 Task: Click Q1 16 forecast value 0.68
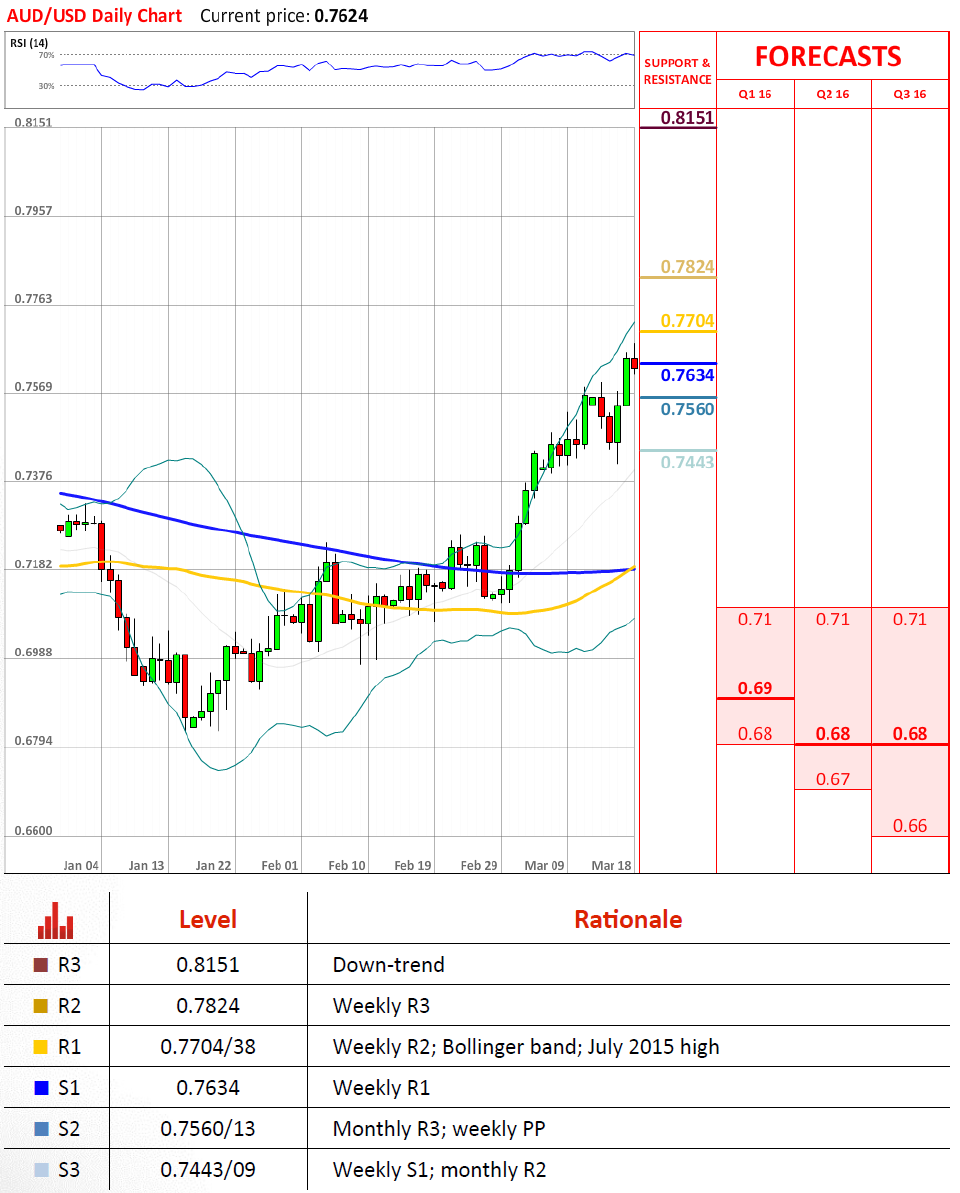pos(755,734)
